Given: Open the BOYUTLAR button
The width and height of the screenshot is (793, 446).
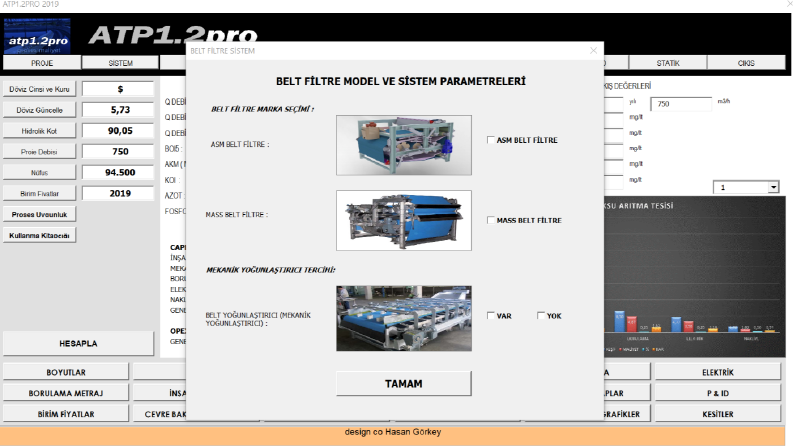Looking at the screenshot, I should tap(66, 372).
